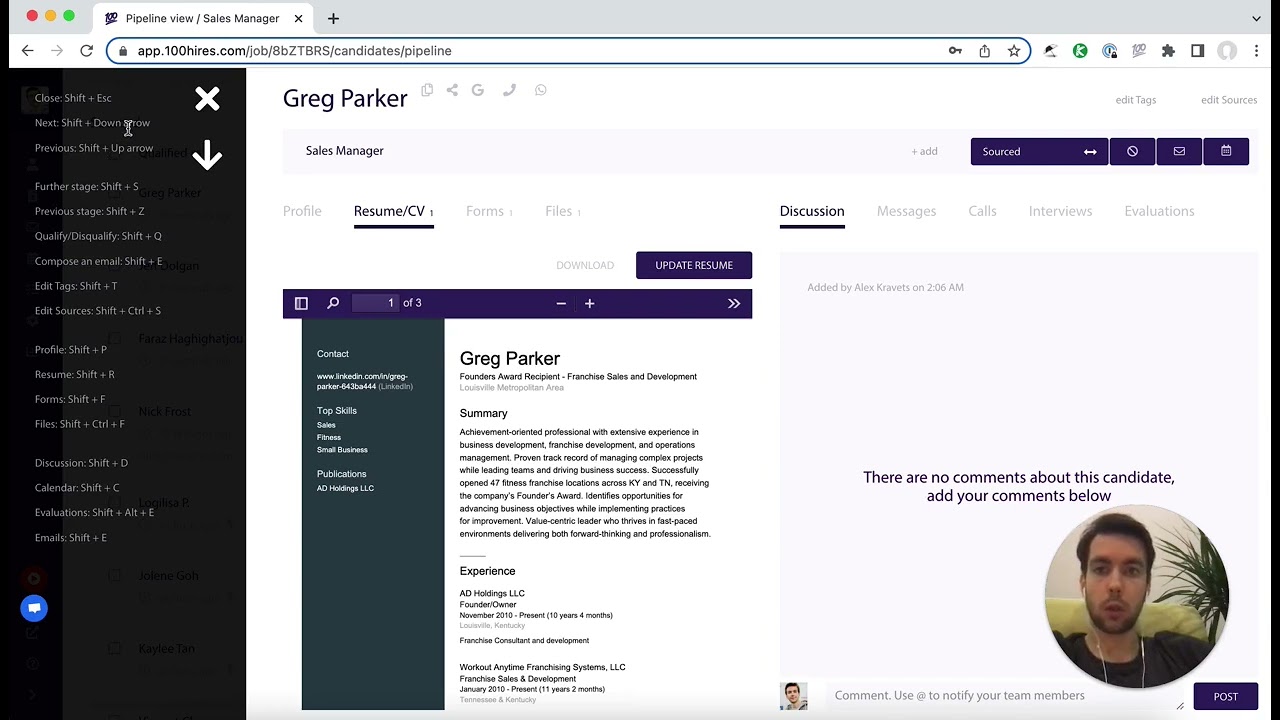Reload the page with the refresh icon

click(x=86, y=51)
